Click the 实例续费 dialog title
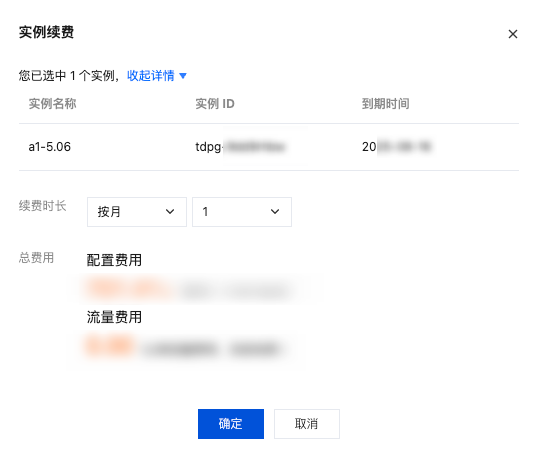 pos(46,32)
